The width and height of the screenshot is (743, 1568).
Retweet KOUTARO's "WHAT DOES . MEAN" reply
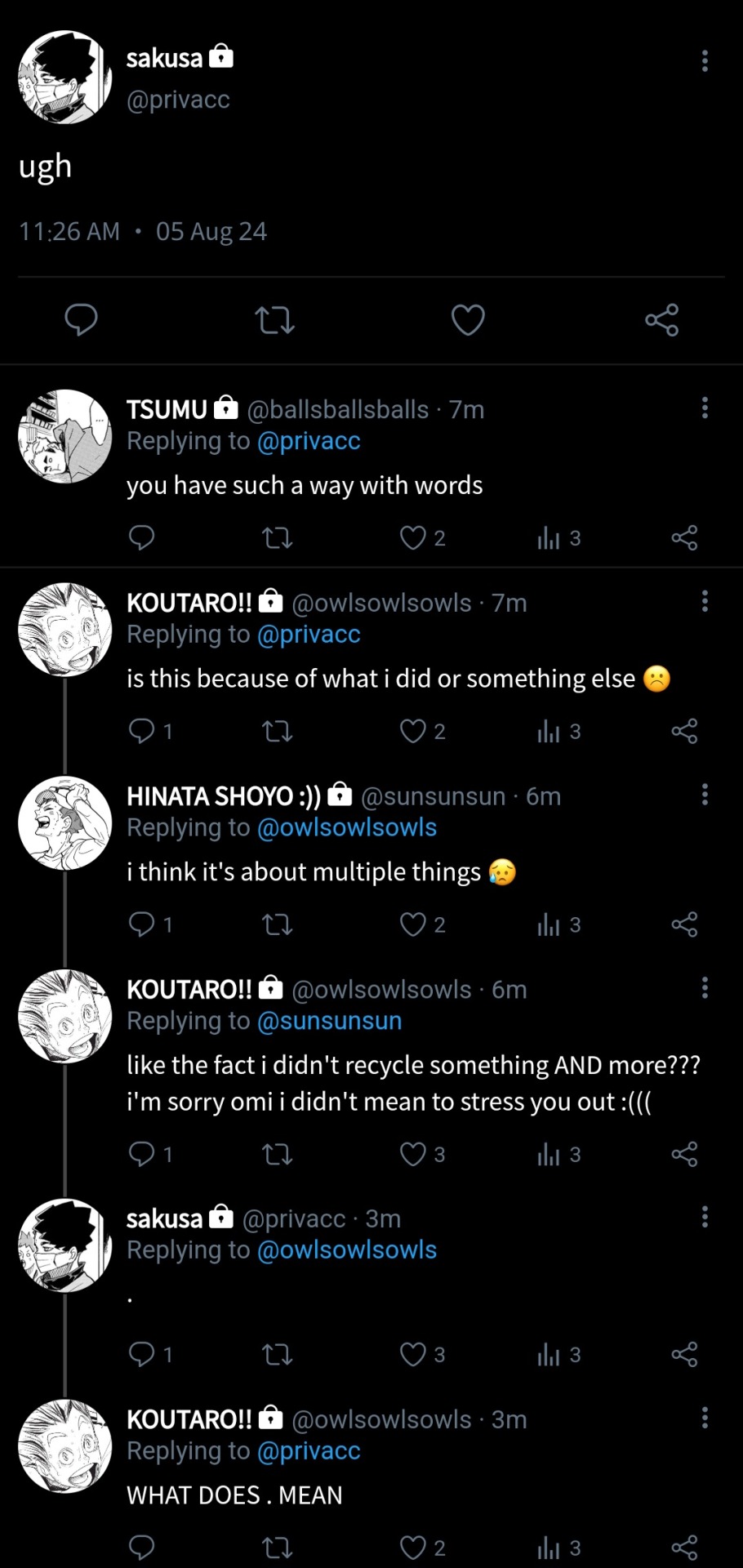click(277, 1548)
